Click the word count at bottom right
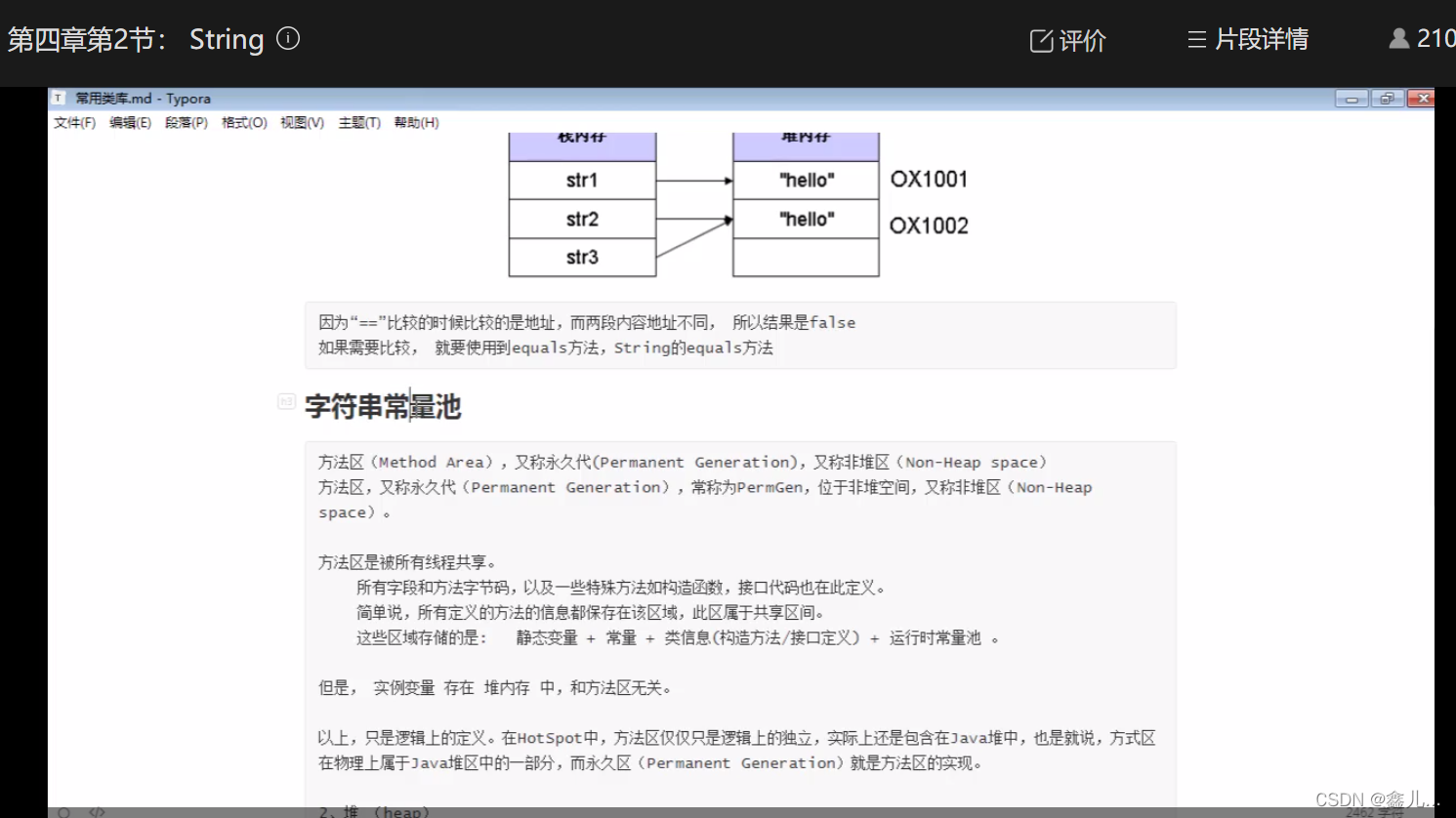The height and width of the screenshot is (818, 1456). [1373, 812]
